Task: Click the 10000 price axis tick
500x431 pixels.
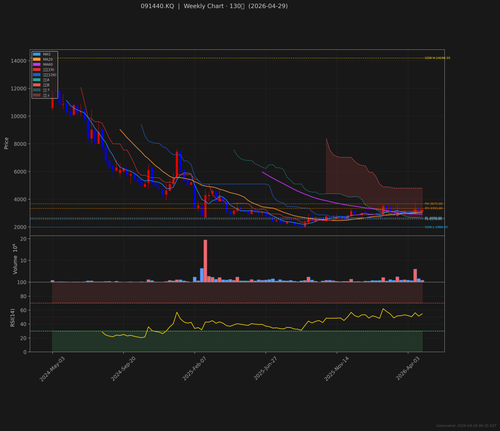Action: (18, 116)
